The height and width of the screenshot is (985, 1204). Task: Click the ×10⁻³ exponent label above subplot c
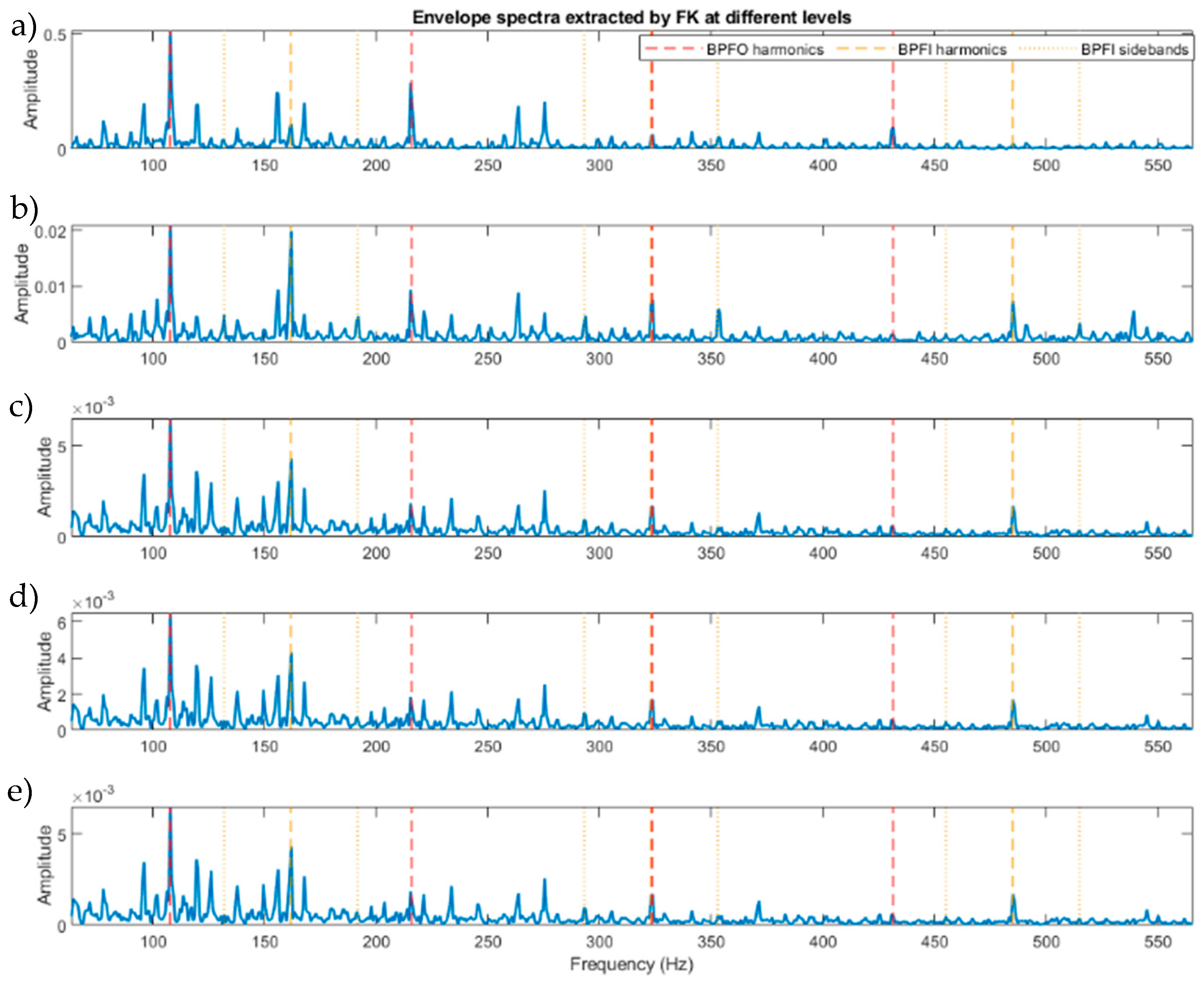93,407
